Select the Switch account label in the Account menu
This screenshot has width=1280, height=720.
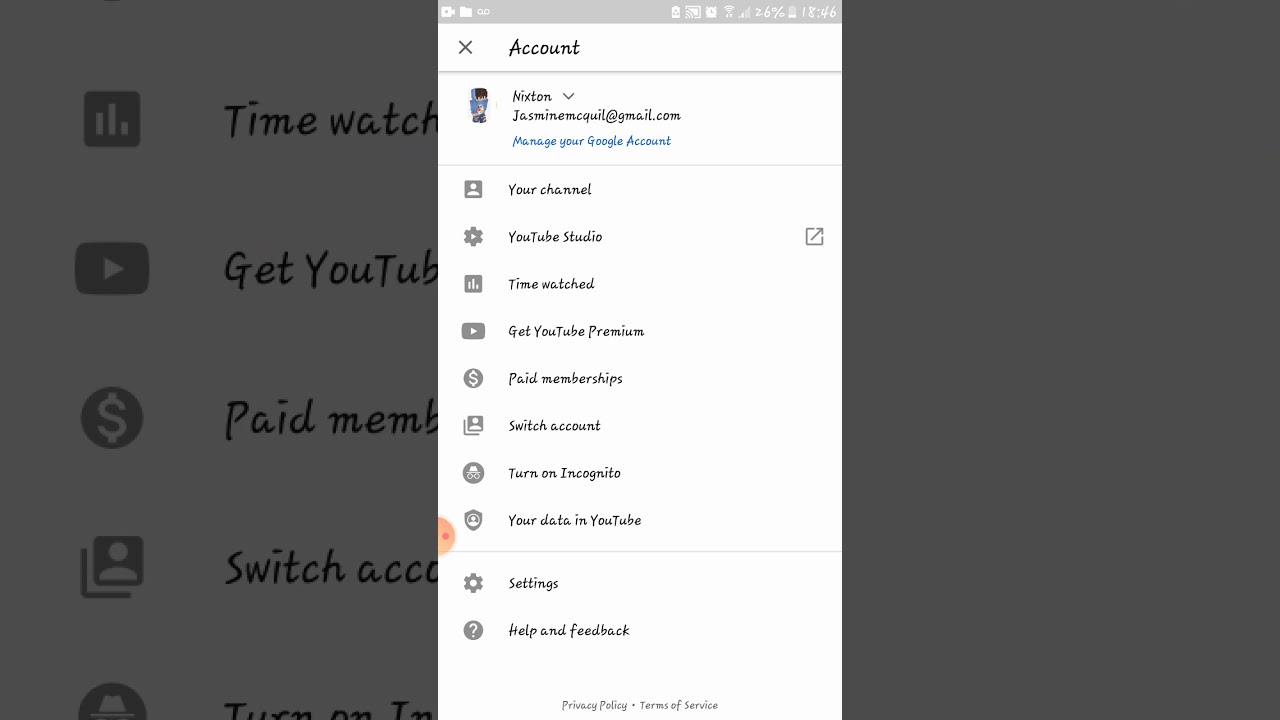[554, 425]
